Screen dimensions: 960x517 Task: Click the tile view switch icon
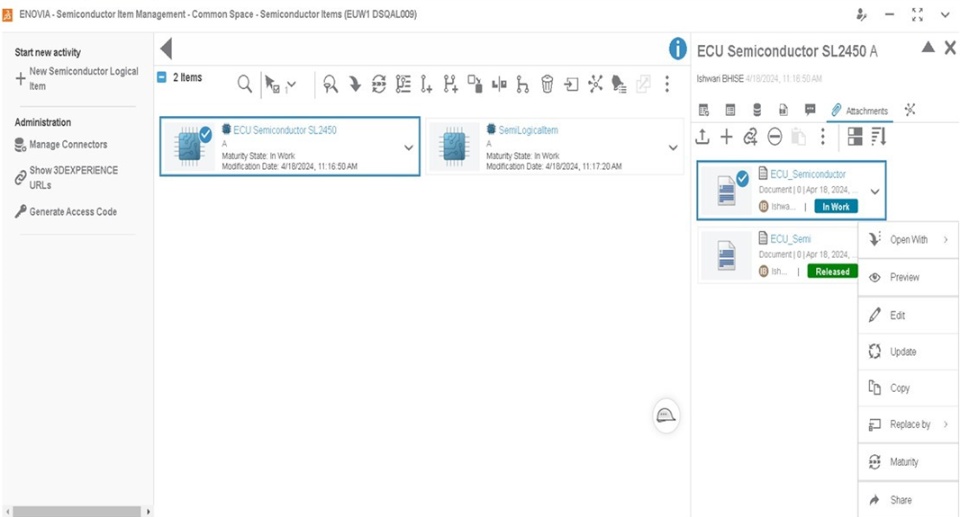855,137
